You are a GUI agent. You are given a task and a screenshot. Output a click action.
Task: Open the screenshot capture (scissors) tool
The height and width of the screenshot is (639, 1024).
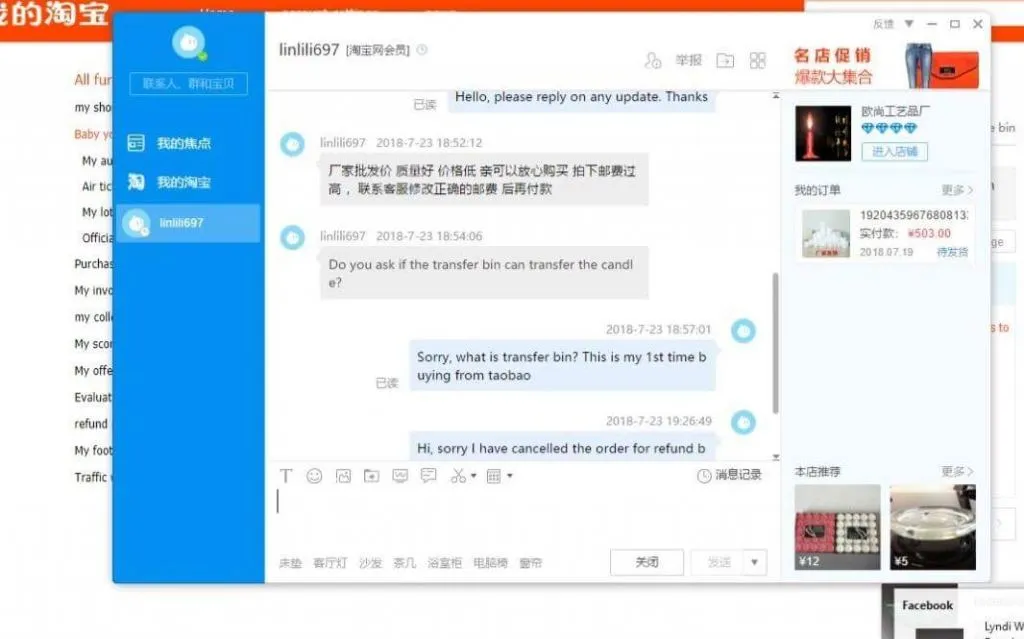point(458,477)
